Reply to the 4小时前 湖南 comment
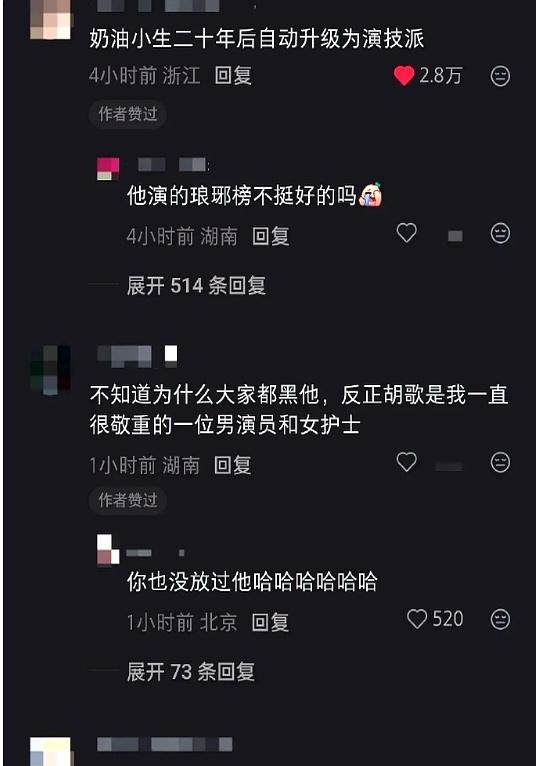 tap(271, 236)
